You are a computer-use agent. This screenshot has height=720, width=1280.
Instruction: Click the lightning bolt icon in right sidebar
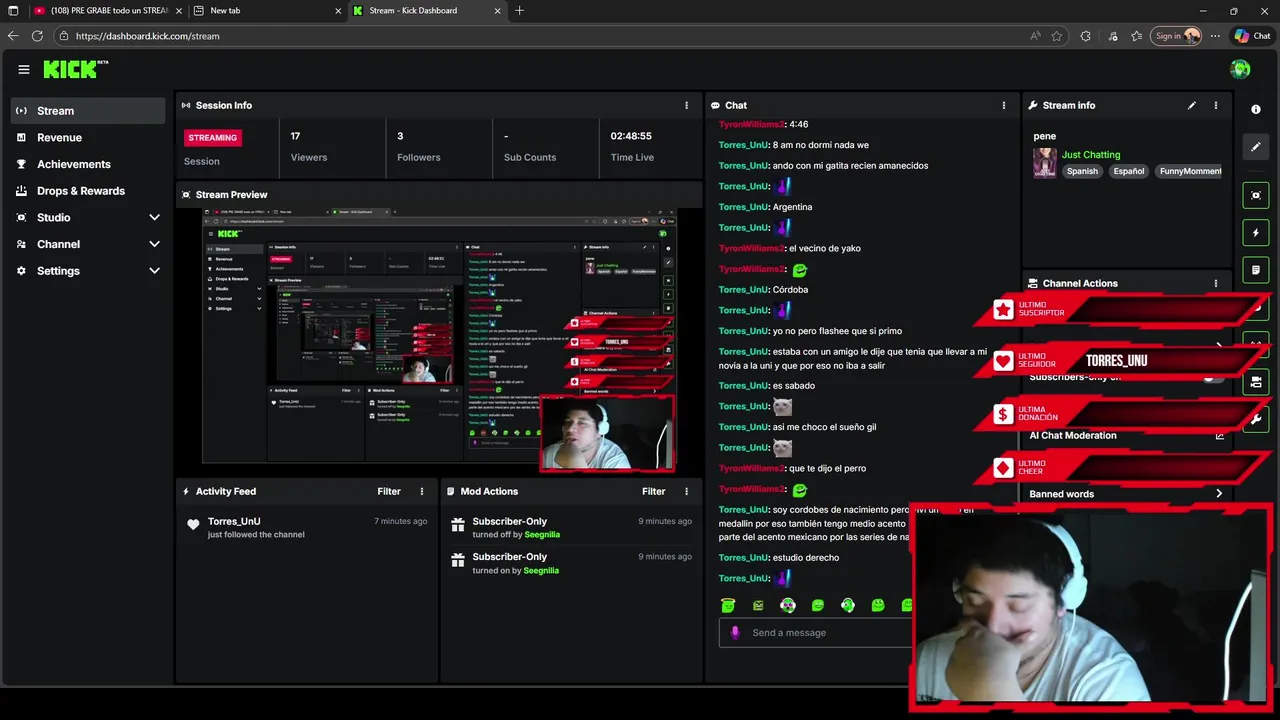tap(1256, 233)
